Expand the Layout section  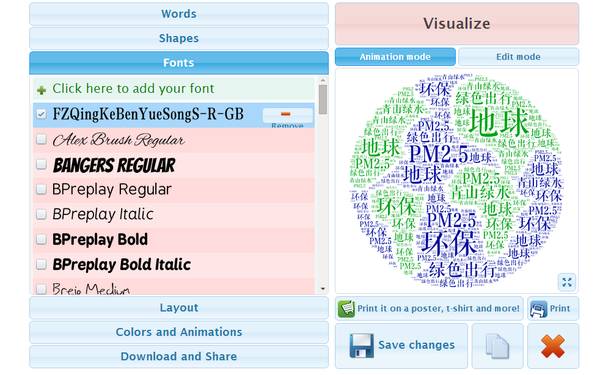coord(179,308)
